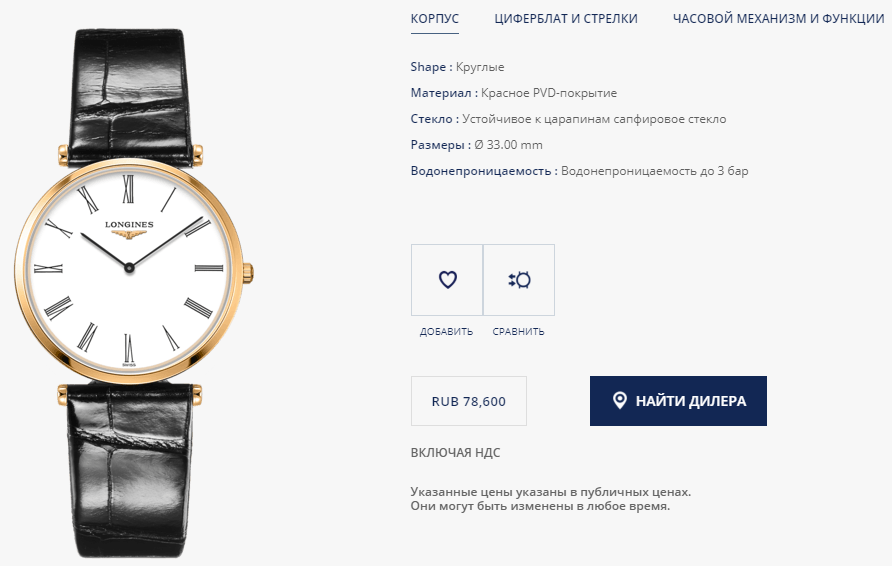
Task: Click the НАЙТИ ДИЛЕРА text
Action: point(691,401)
